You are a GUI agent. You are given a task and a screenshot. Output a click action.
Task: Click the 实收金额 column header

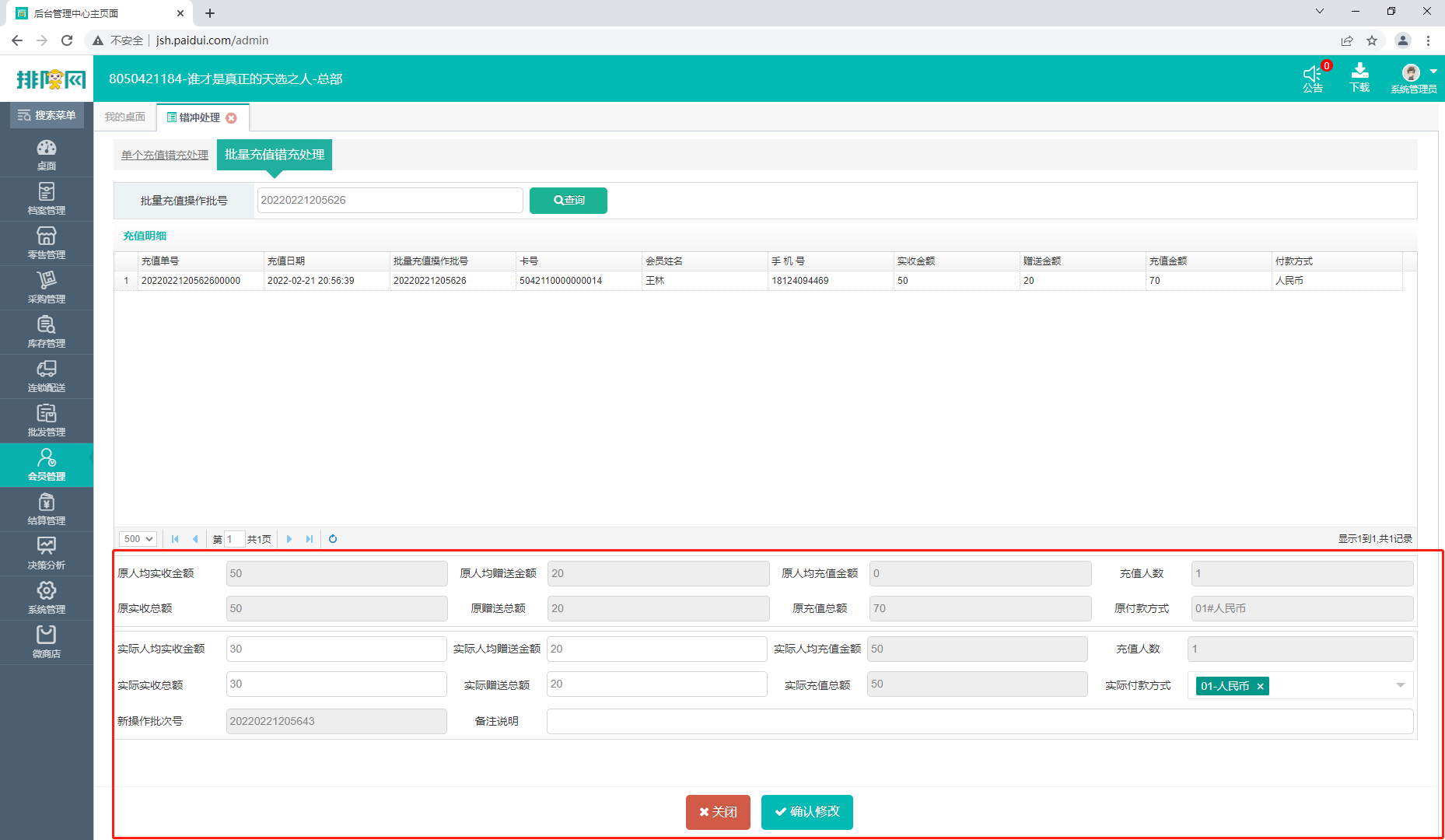pos(957,261)
